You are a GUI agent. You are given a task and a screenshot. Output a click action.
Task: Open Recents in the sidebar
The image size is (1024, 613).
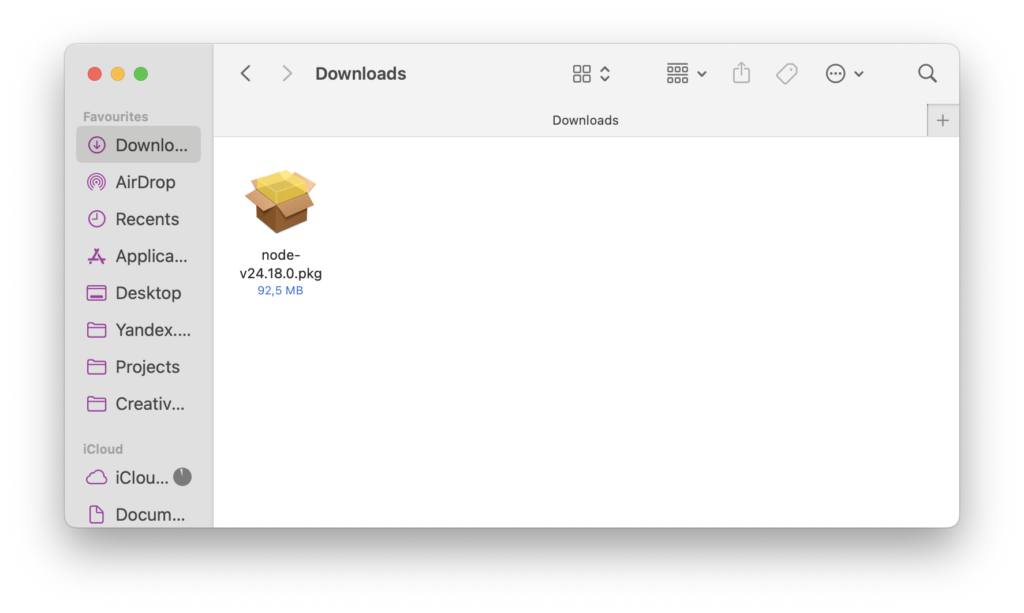138,219
